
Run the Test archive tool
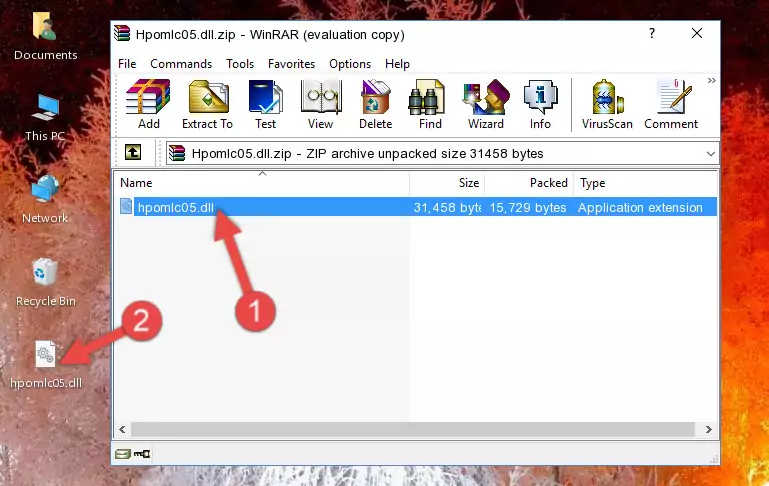[265, 104]
